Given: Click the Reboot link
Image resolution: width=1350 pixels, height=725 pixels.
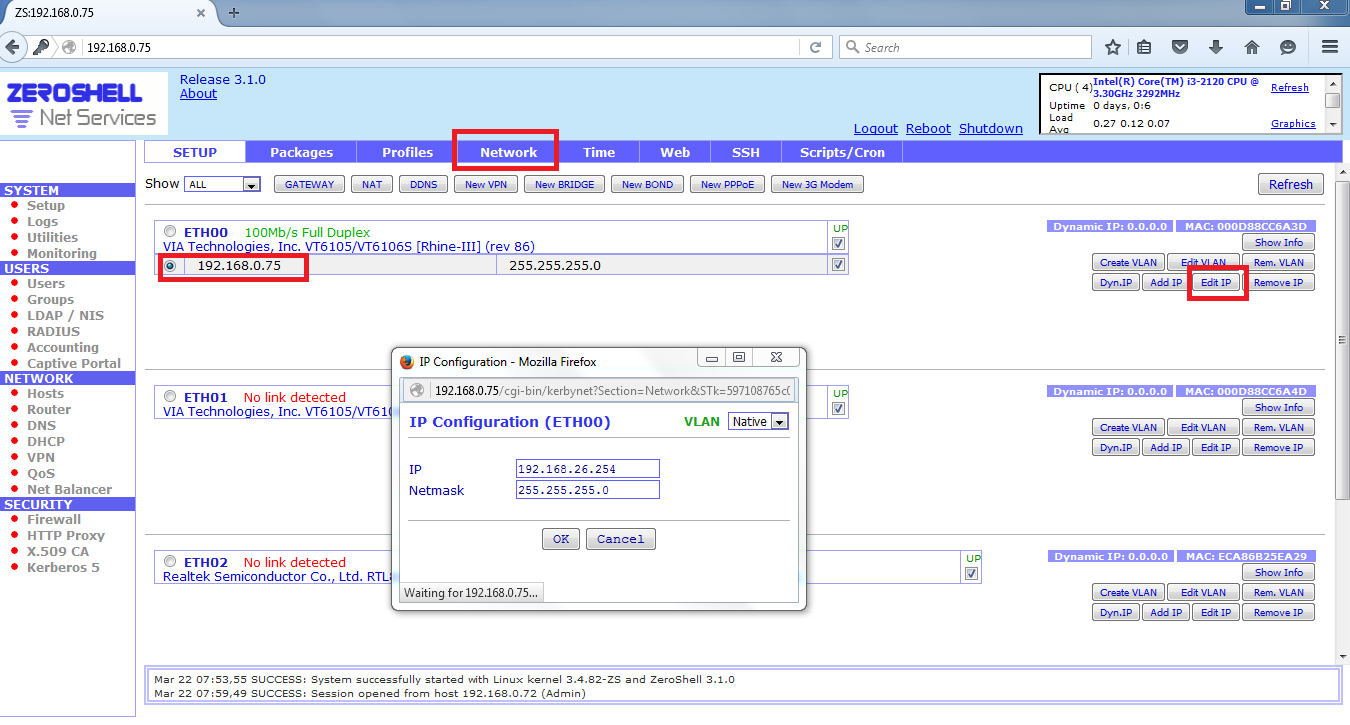Looking at the screenshot, I should tap(928, 128).
